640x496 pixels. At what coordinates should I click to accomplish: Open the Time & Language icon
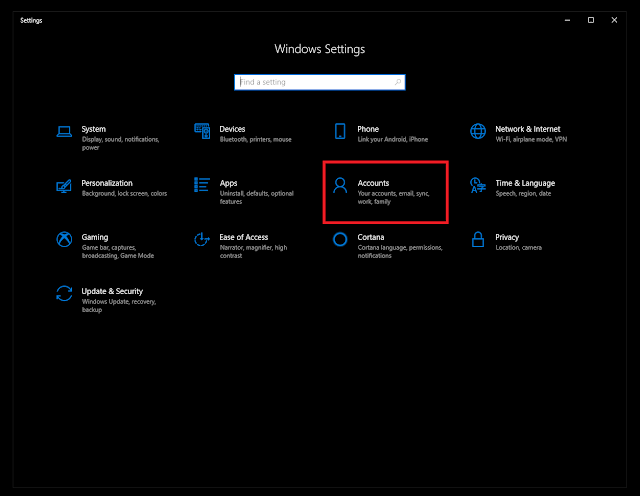coord(478,185)
